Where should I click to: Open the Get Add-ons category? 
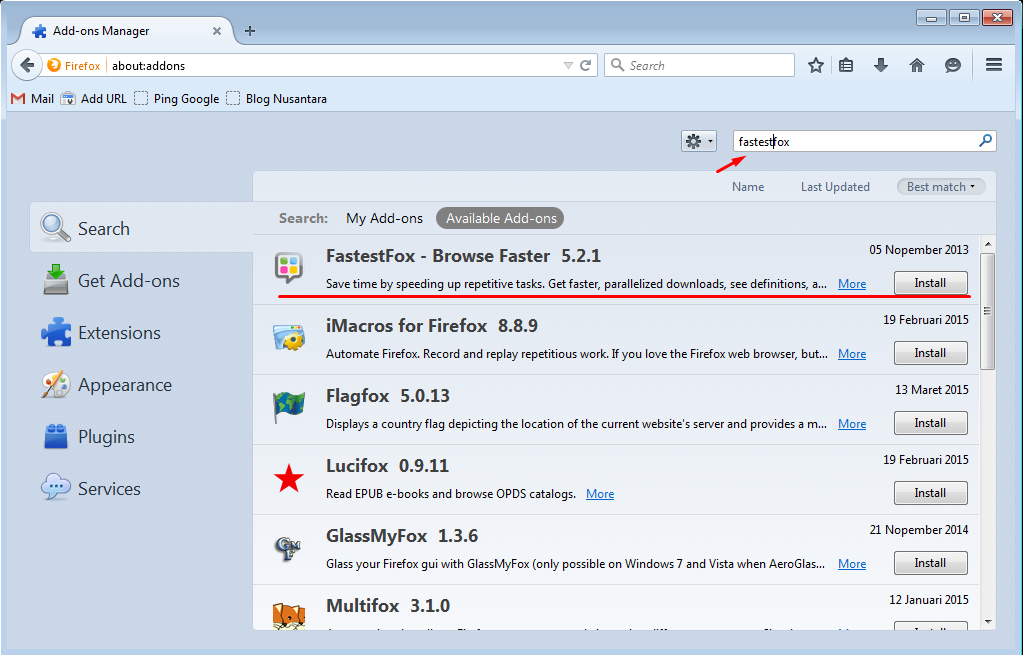(x=142, y=281)
